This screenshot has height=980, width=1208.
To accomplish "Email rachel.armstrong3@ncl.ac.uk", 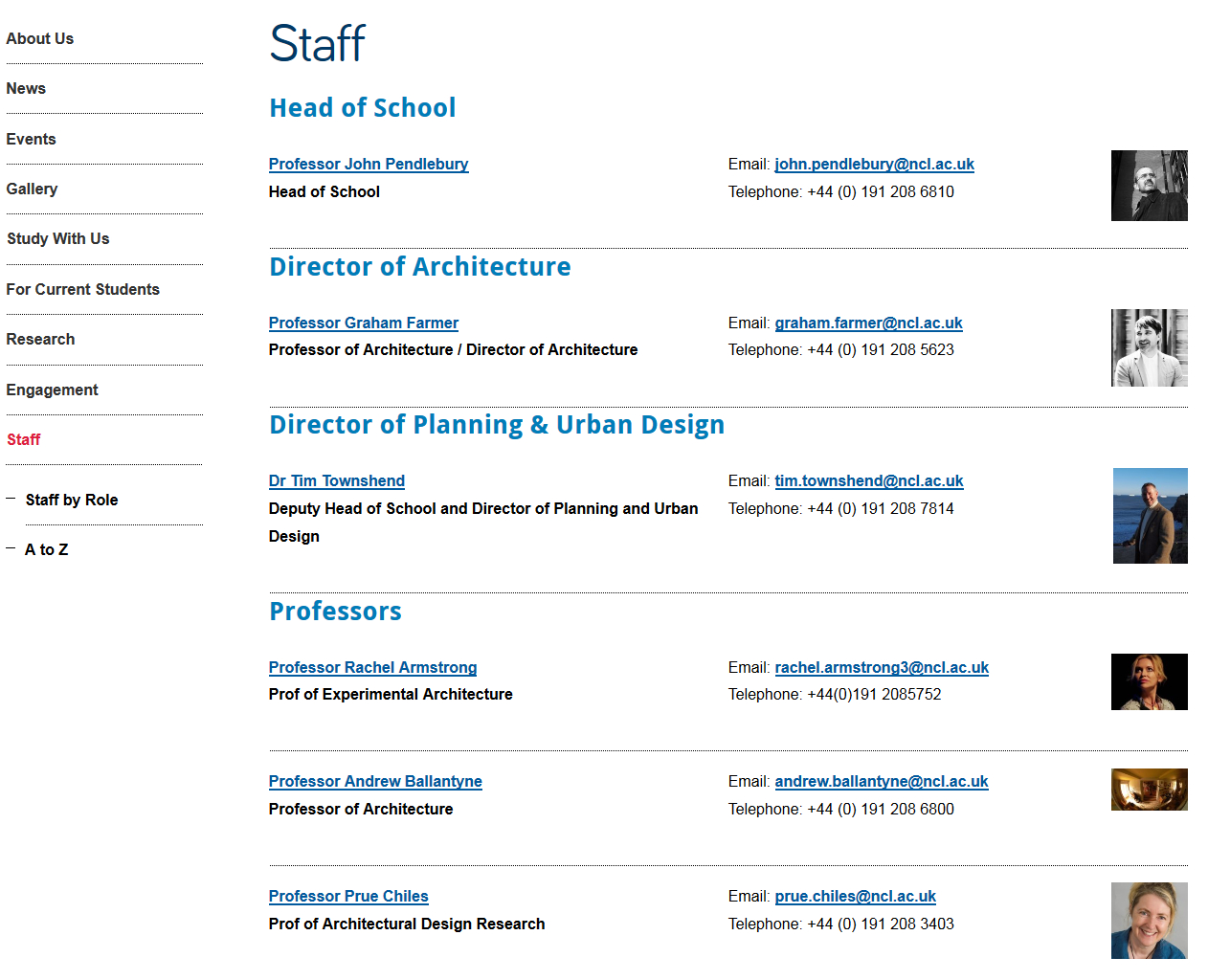I will coord(882,667).
